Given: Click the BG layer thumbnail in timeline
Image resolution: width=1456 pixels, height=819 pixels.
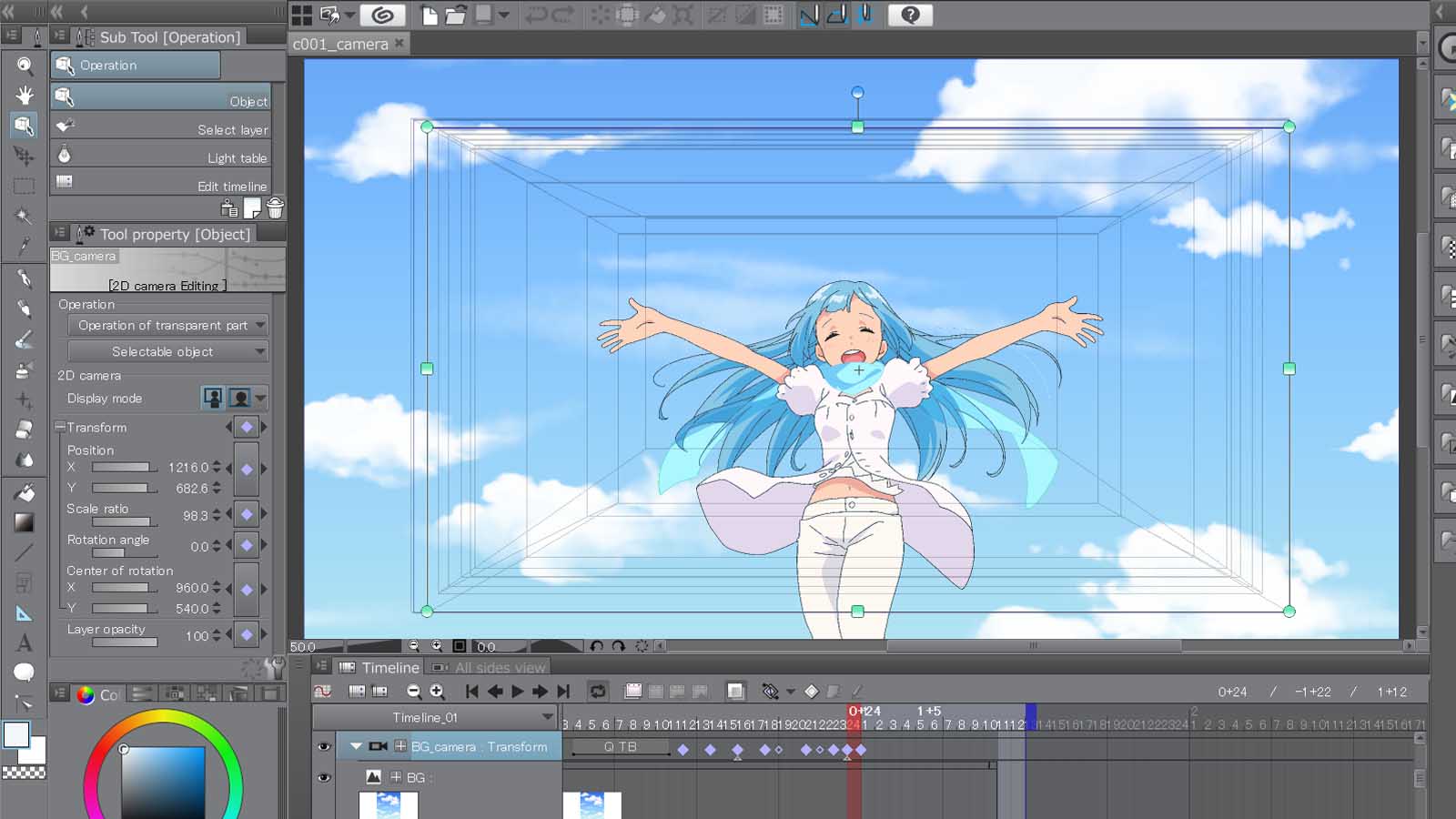Looking at the screenshot, I should point(389,804).
